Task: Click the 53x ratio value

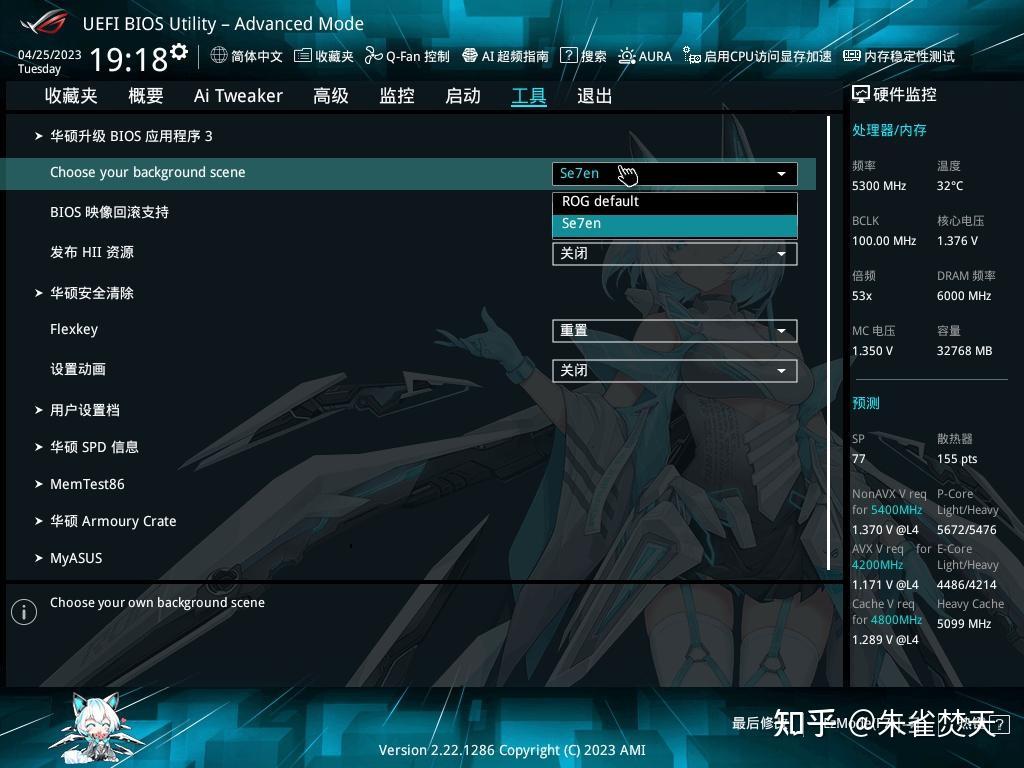Action: click(862, 296)
